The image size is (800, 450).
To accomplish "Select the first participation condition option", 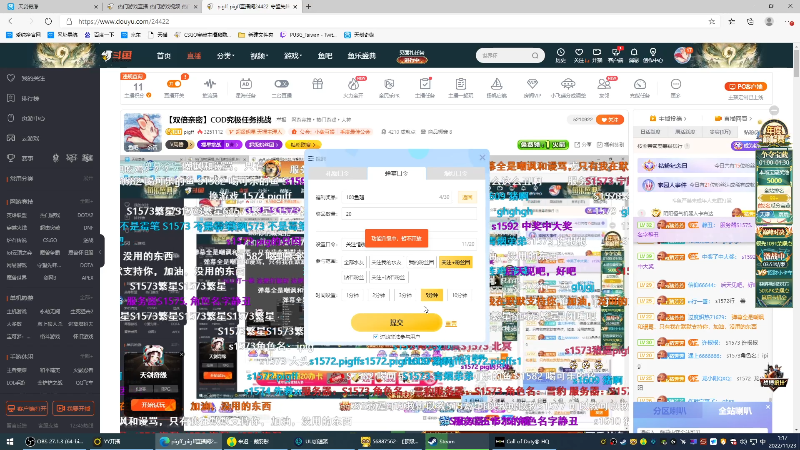I will (x=354, y=262).
